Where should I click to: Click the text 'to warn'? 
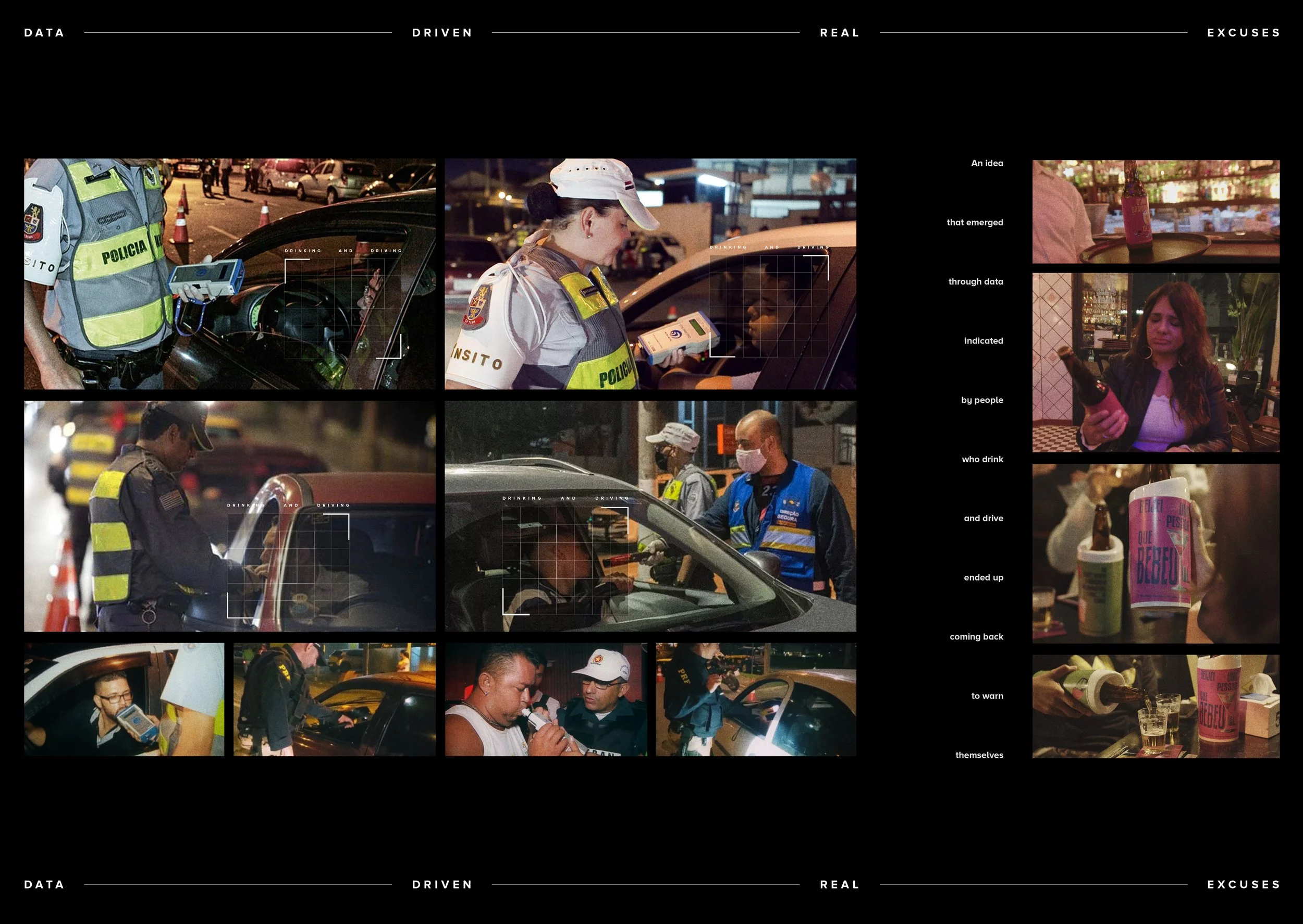click(x=987, y=696)
